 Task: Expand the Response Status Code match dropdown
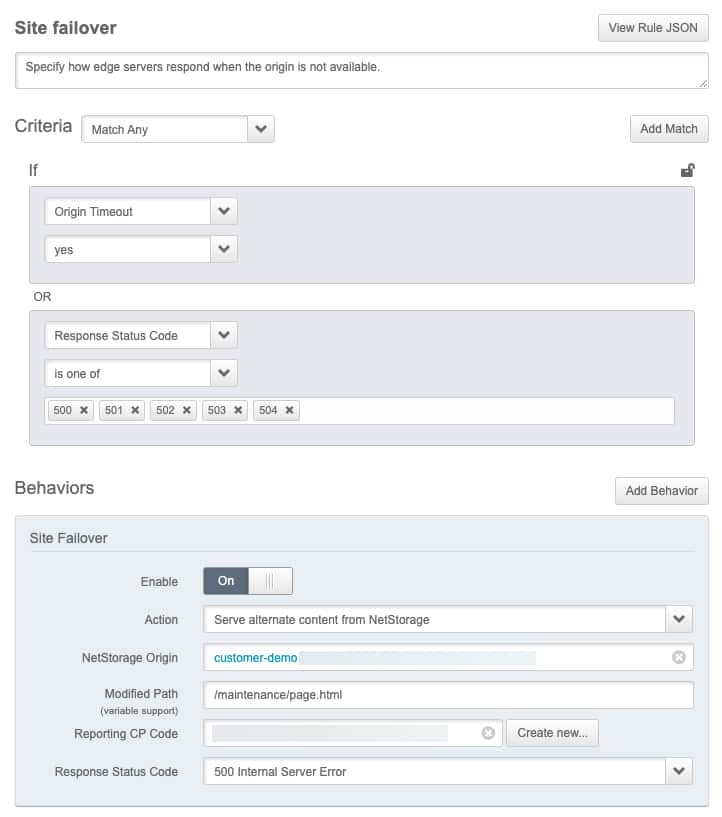224,335
